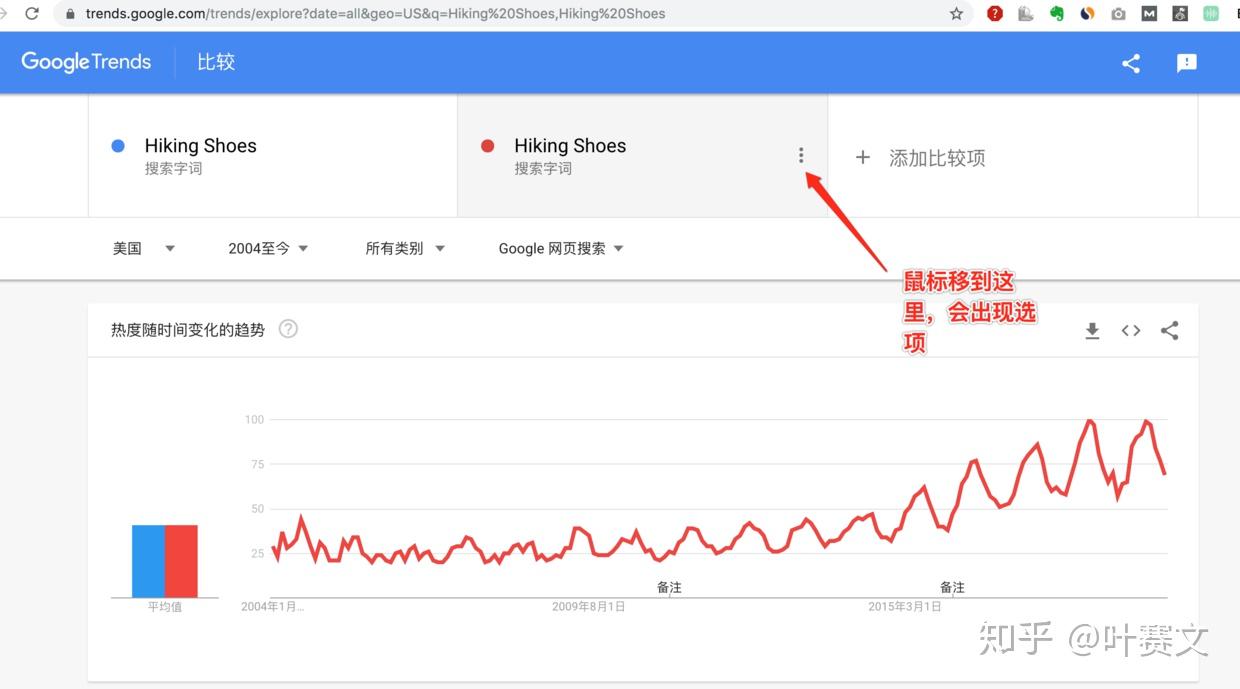Viewport: 1240px width, 689px height.
Task: Open the Google 网页搜索 search type dropdown
Action: 561,249
